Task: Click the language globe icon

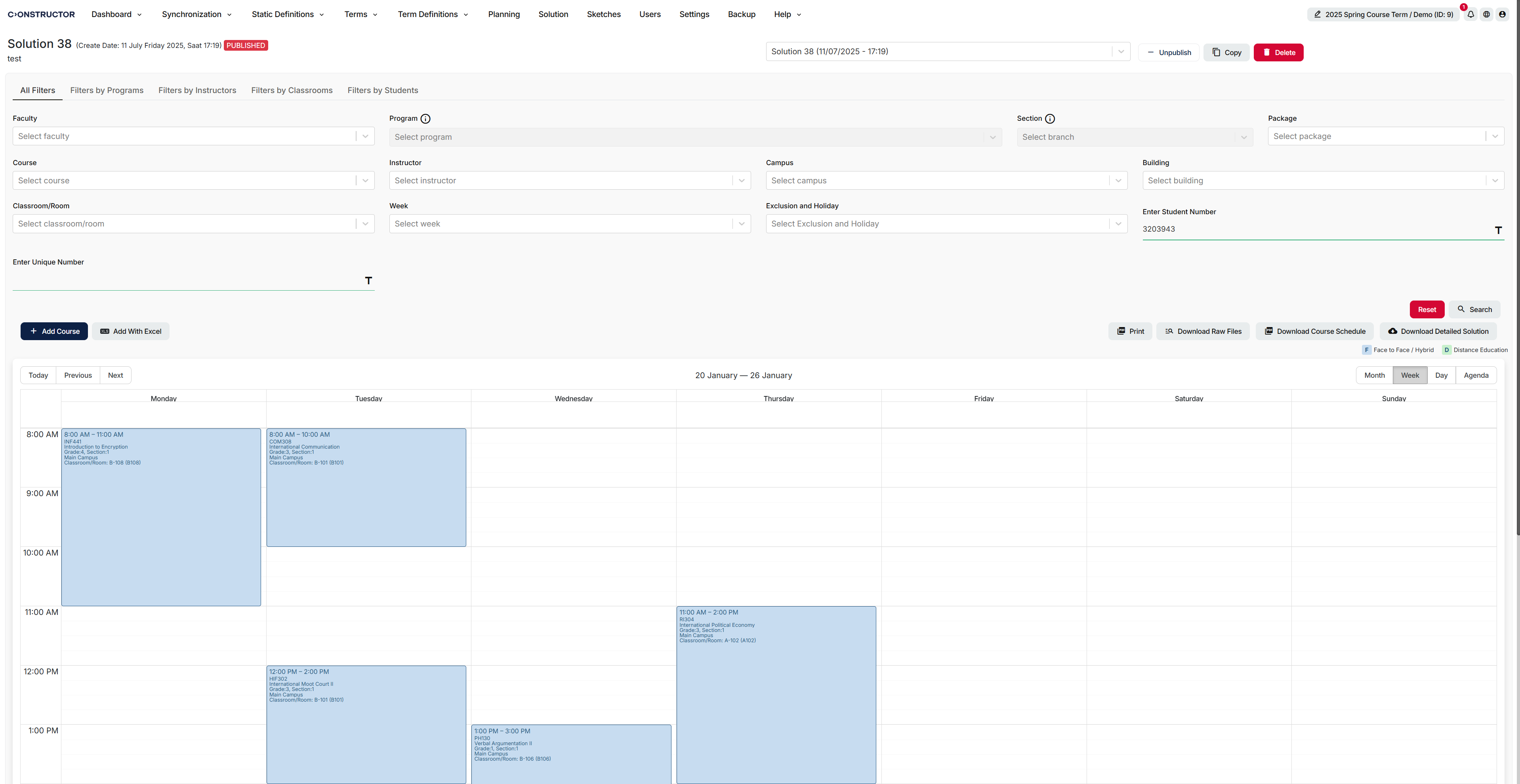Action: [x=1486, y=14]
